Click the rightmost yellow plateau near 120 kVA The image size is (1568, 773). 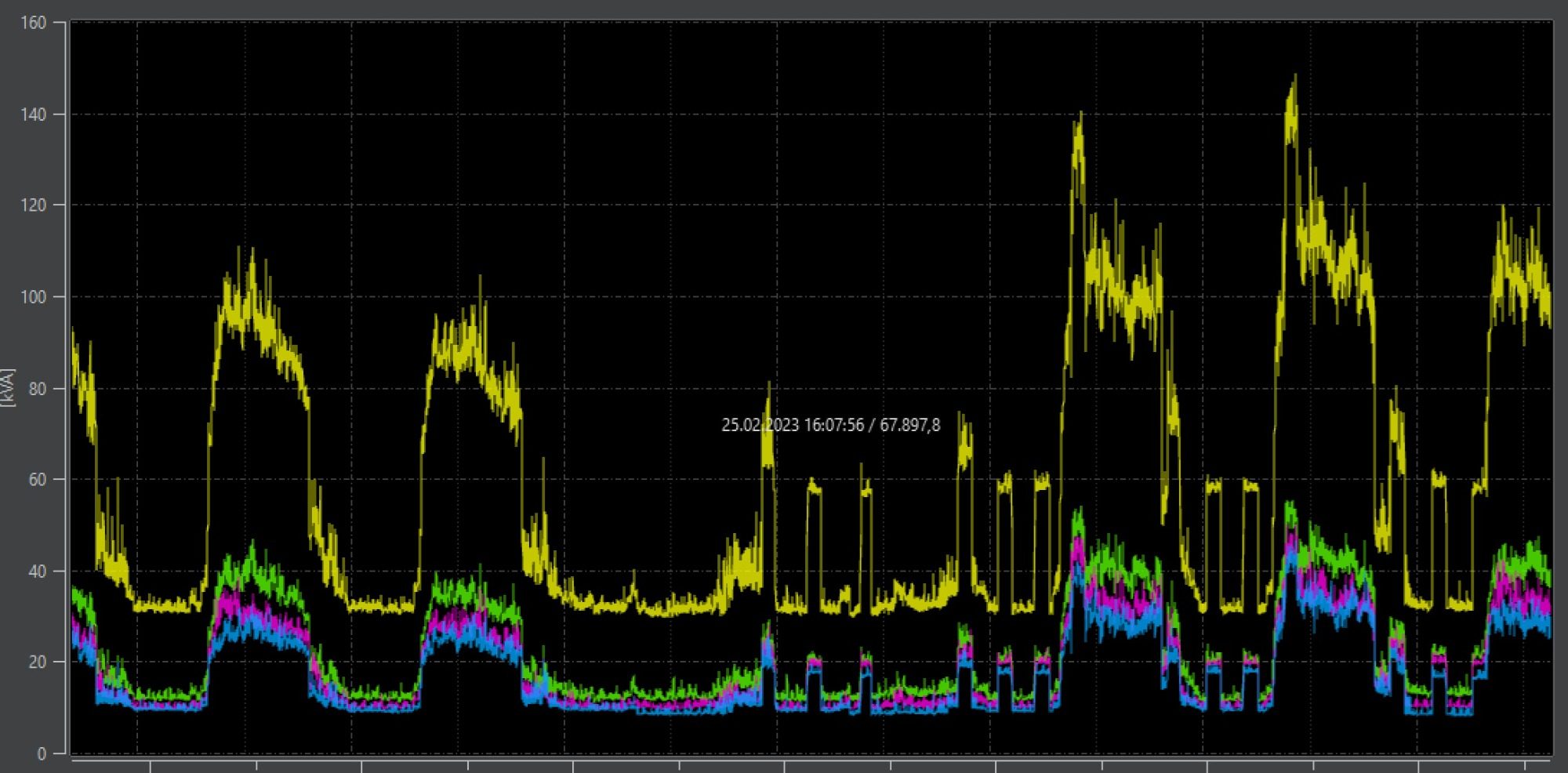pos(1503,209)
